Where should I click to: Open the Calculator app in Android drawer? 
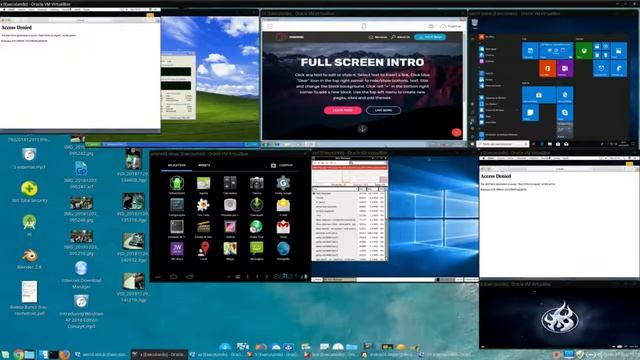pos(230,183)
